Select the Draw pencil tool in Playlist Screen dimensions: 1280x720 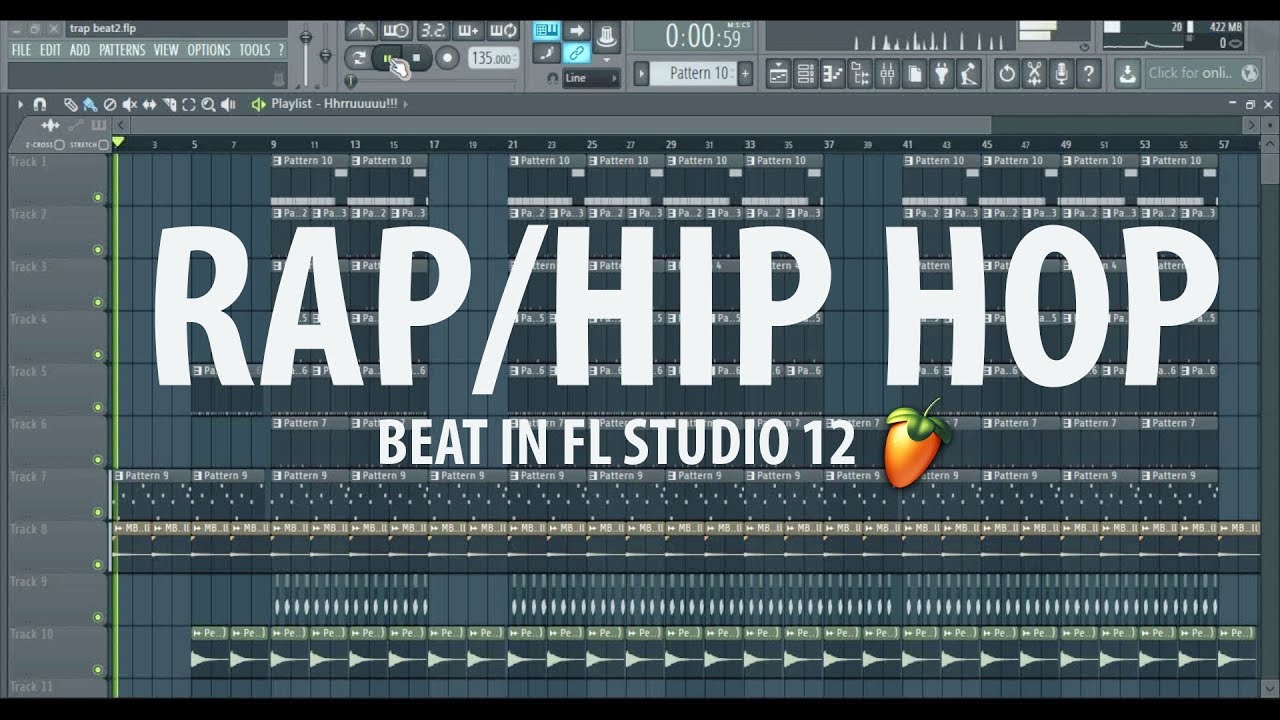[70, 104]
